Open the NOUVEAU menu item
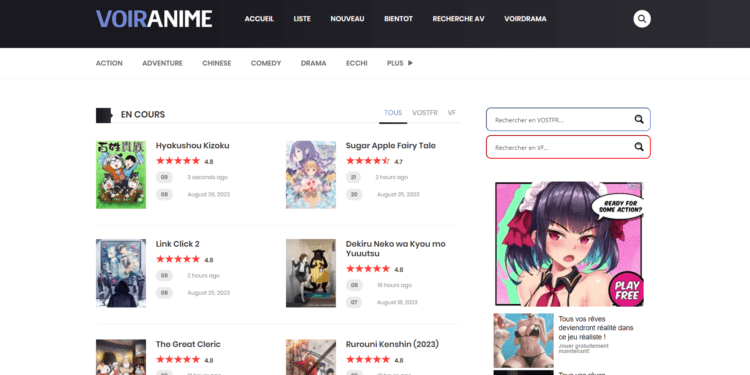 (347, 19)
